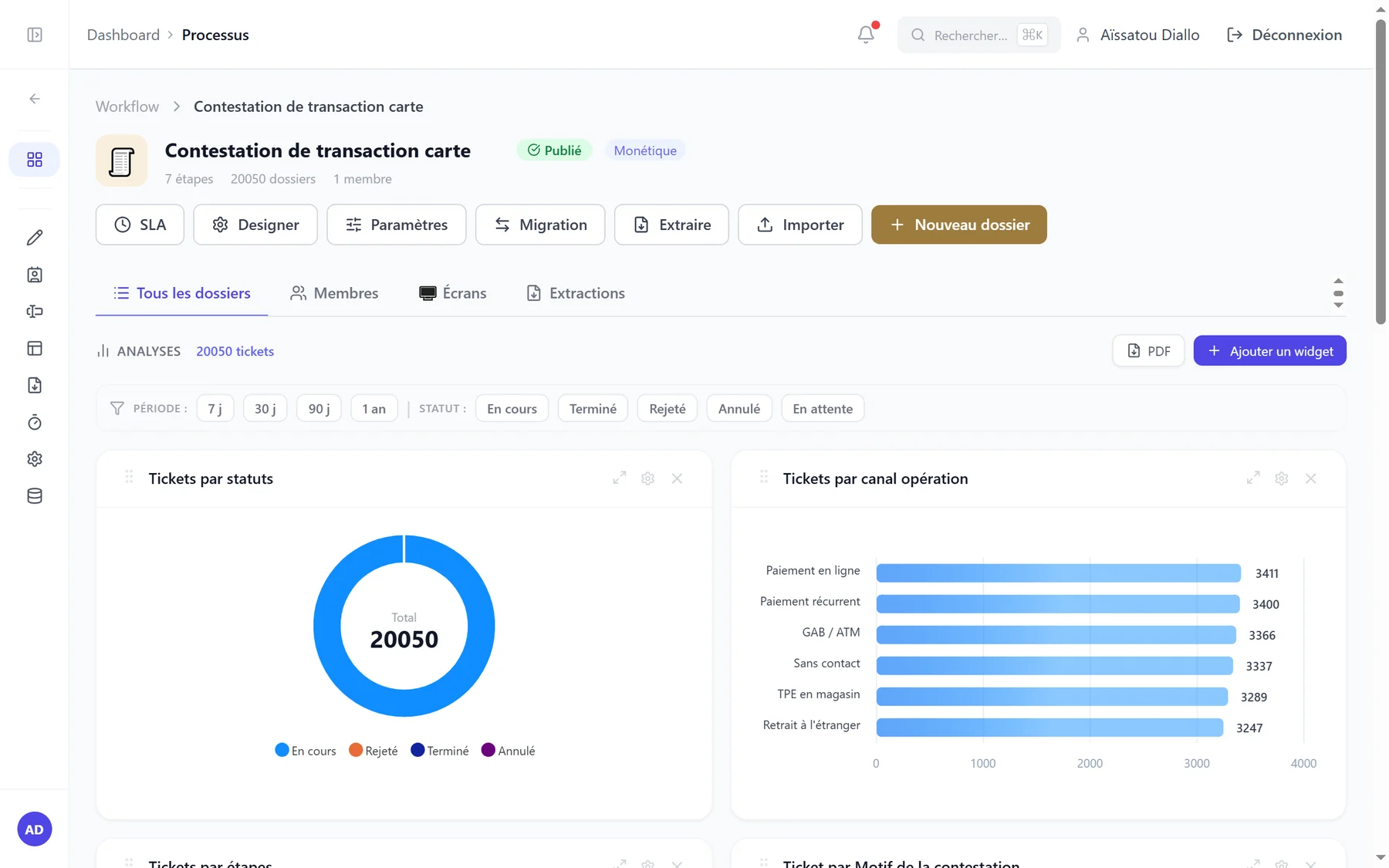The width and height of the screenshot is (1389, 868).
Task: Open the notifications bell
Action: pos(866,35)
